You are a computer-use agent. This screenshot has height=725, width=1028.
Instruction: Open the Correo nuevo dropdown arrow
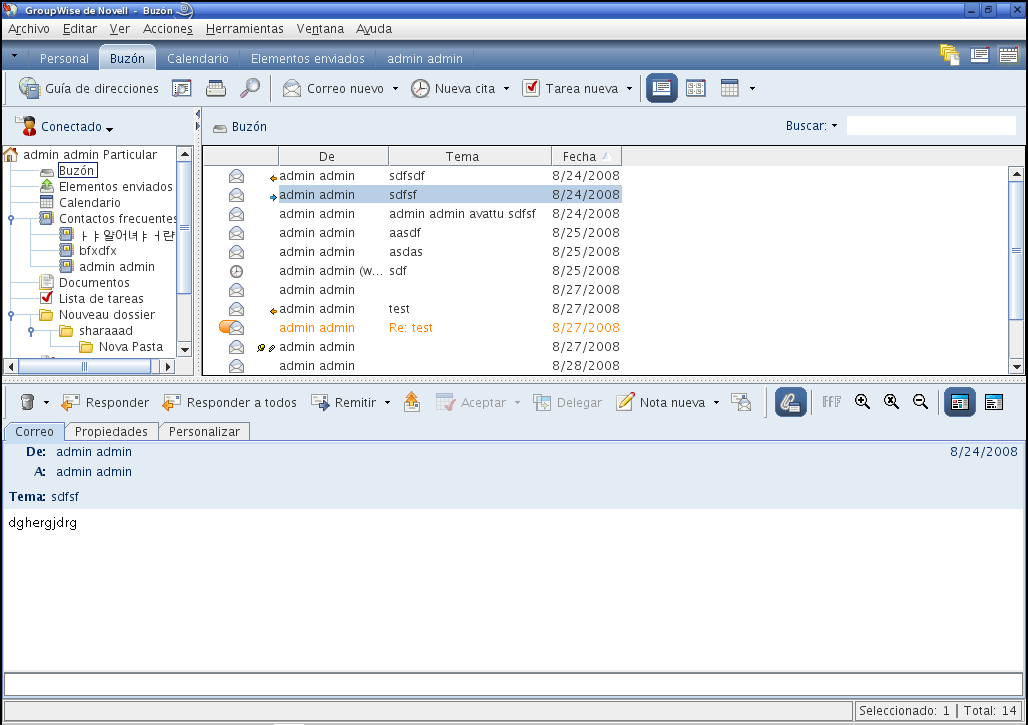click(x=395, y=88)
